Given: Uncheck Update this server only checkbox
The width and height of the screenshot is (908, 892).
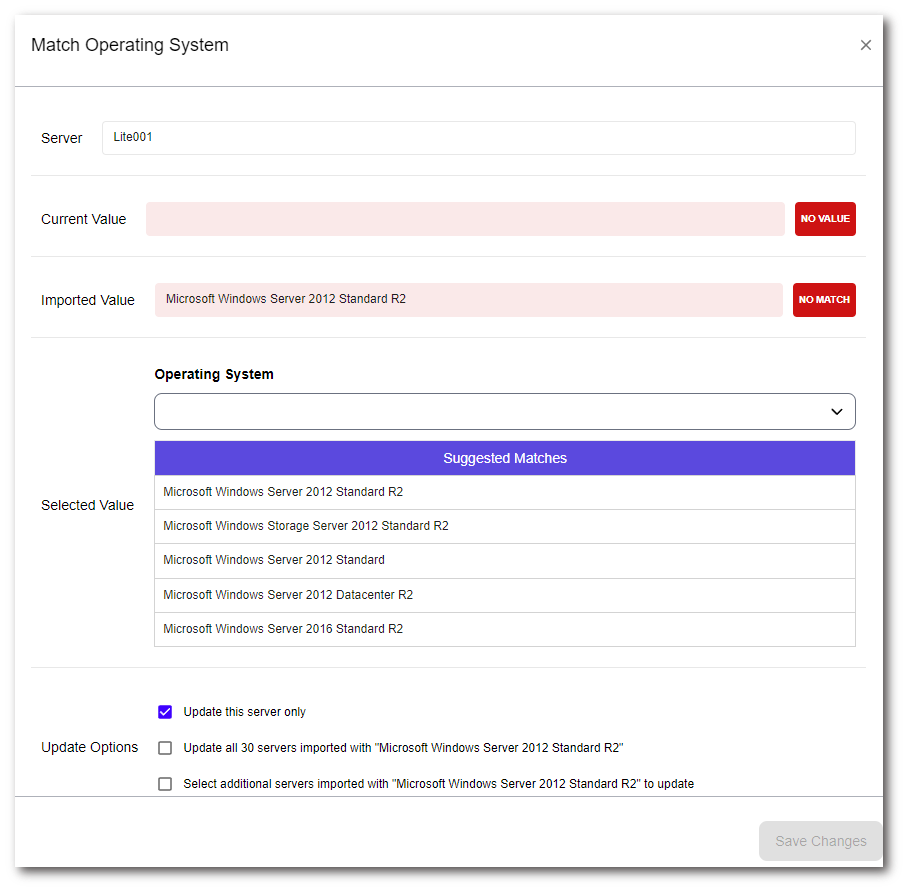Looking at the screenshot, I should tap(165, 712).
